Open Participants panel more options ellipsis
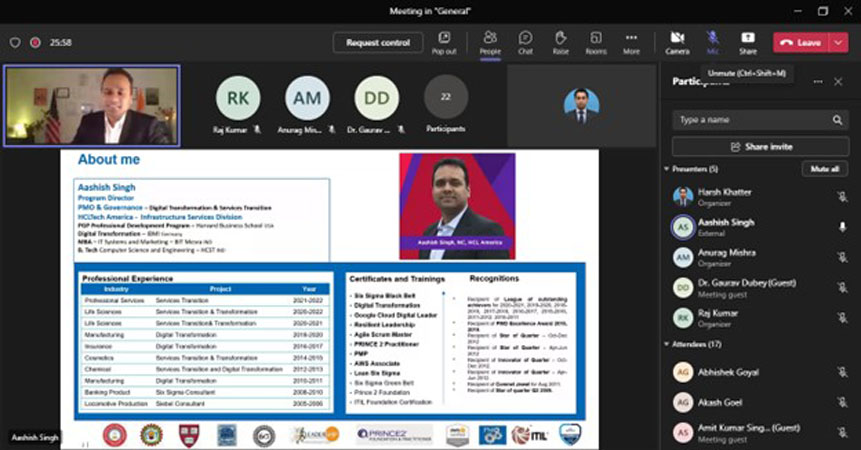This screenshot has height=450, width=861. click(x=817, y=82)
